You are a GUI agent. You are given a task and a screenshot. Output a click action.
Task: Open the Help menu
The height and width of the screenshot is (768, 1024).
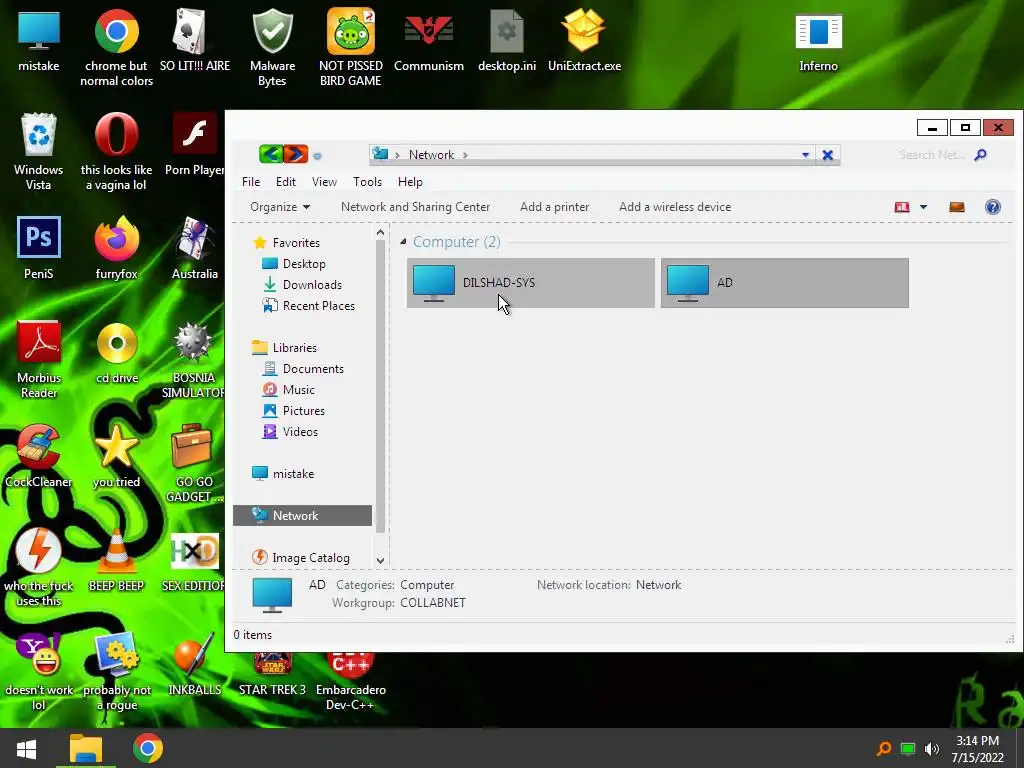410,182
